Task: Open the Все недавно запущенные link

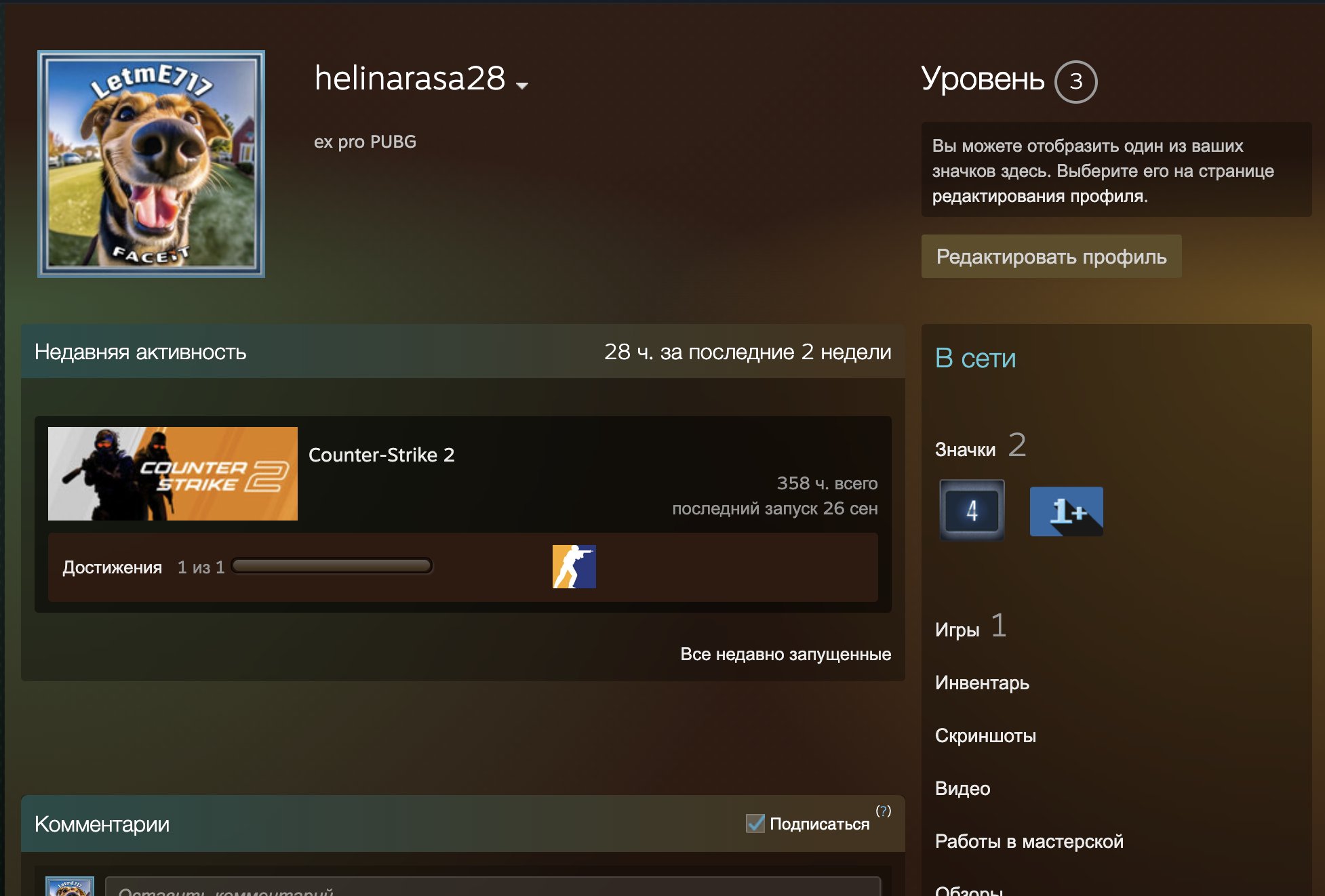Action: coord(785,654)
